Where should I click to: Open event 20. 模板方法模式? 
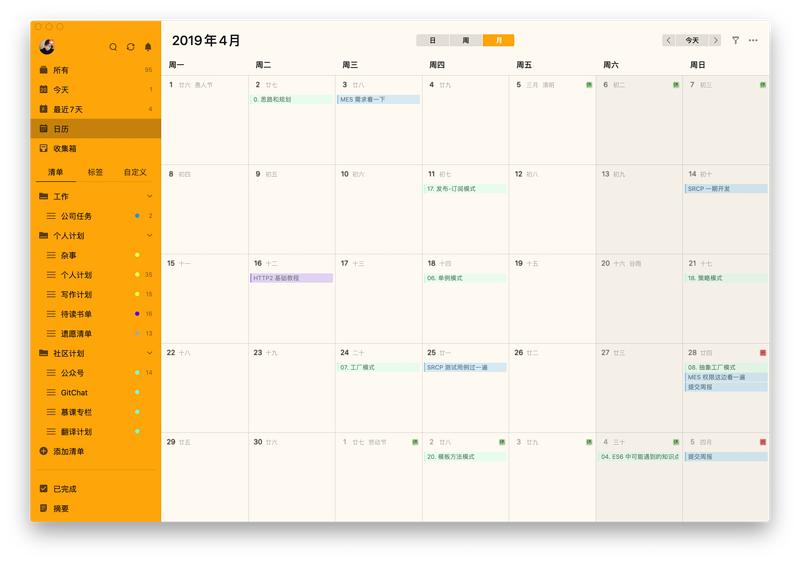[465, 456]
